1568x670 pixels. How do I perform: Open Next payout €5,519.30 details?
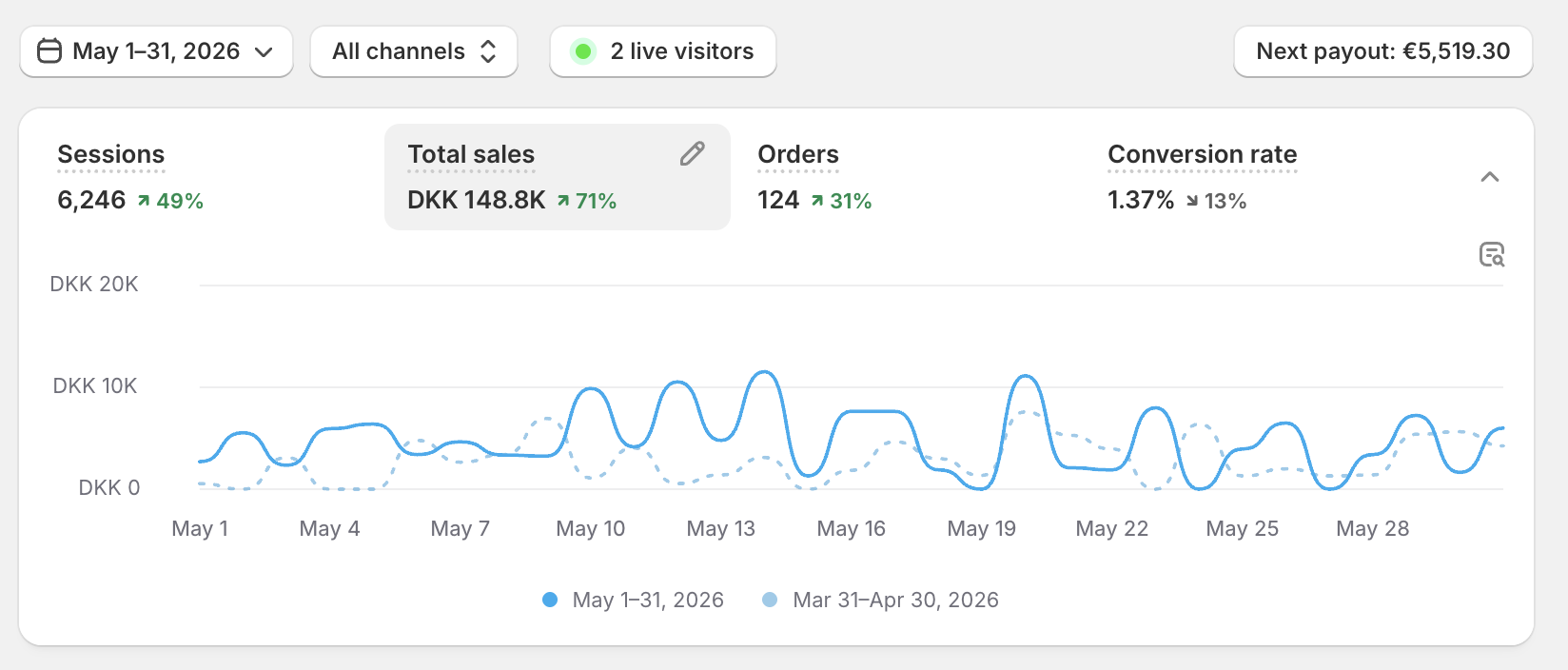(x=1383, y=51)
